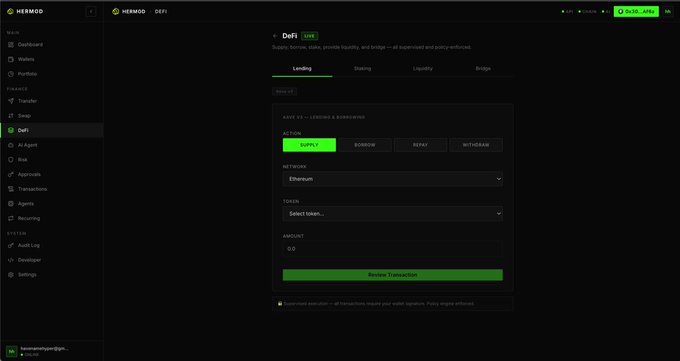Screen dimensions: 680x361
Task: Open the Transactions menu item
Action: coord(52,189)
